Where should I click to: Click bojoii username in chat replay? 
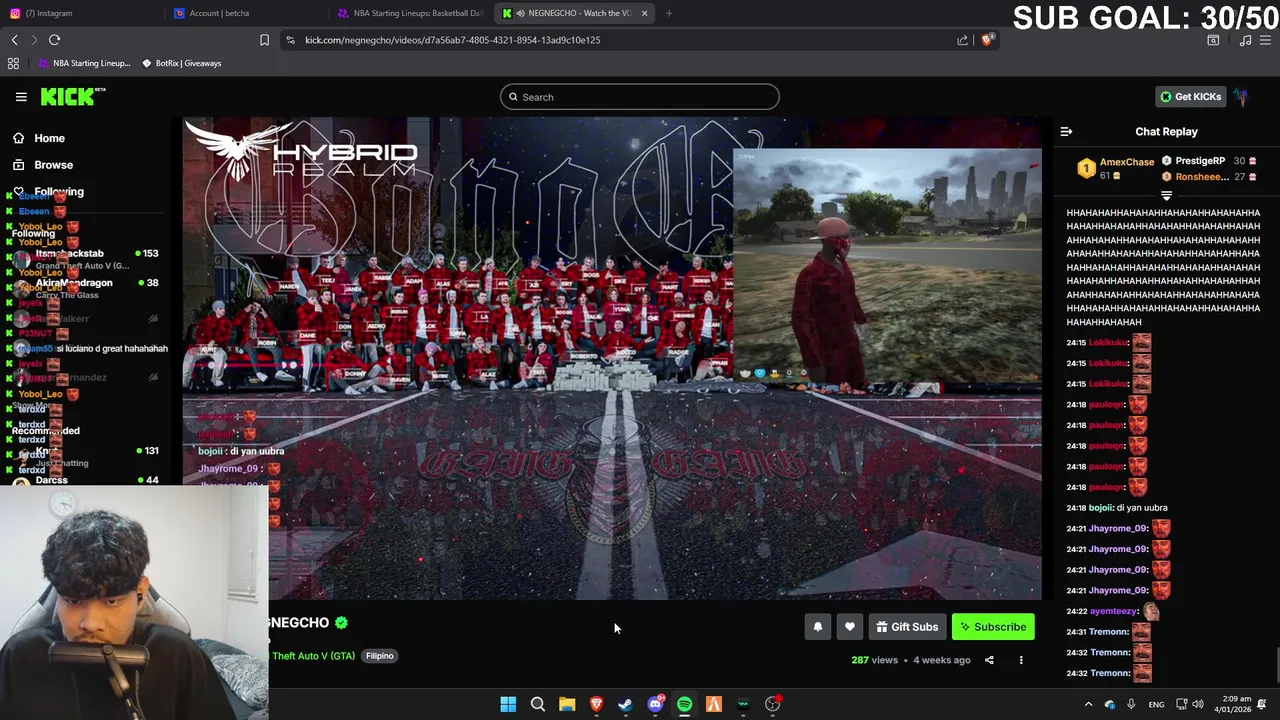[1100, 508]
